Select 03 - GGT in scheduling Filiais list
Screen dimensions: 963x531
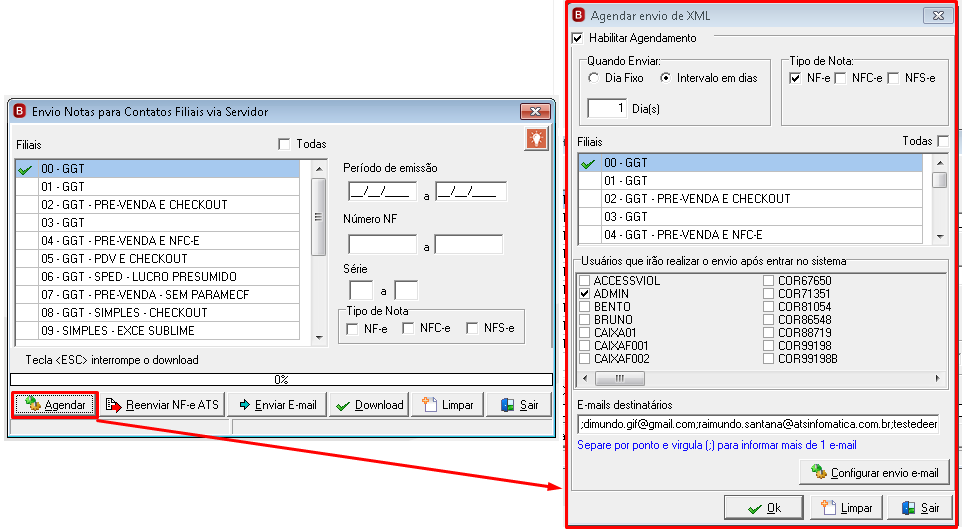(751, 217)
